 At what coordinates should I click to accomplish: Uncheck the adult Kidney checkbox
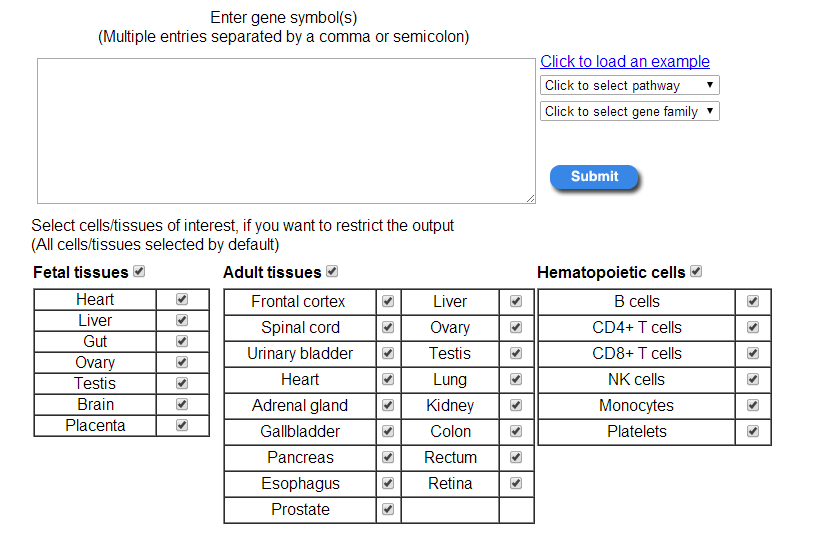tap(516, 405)
